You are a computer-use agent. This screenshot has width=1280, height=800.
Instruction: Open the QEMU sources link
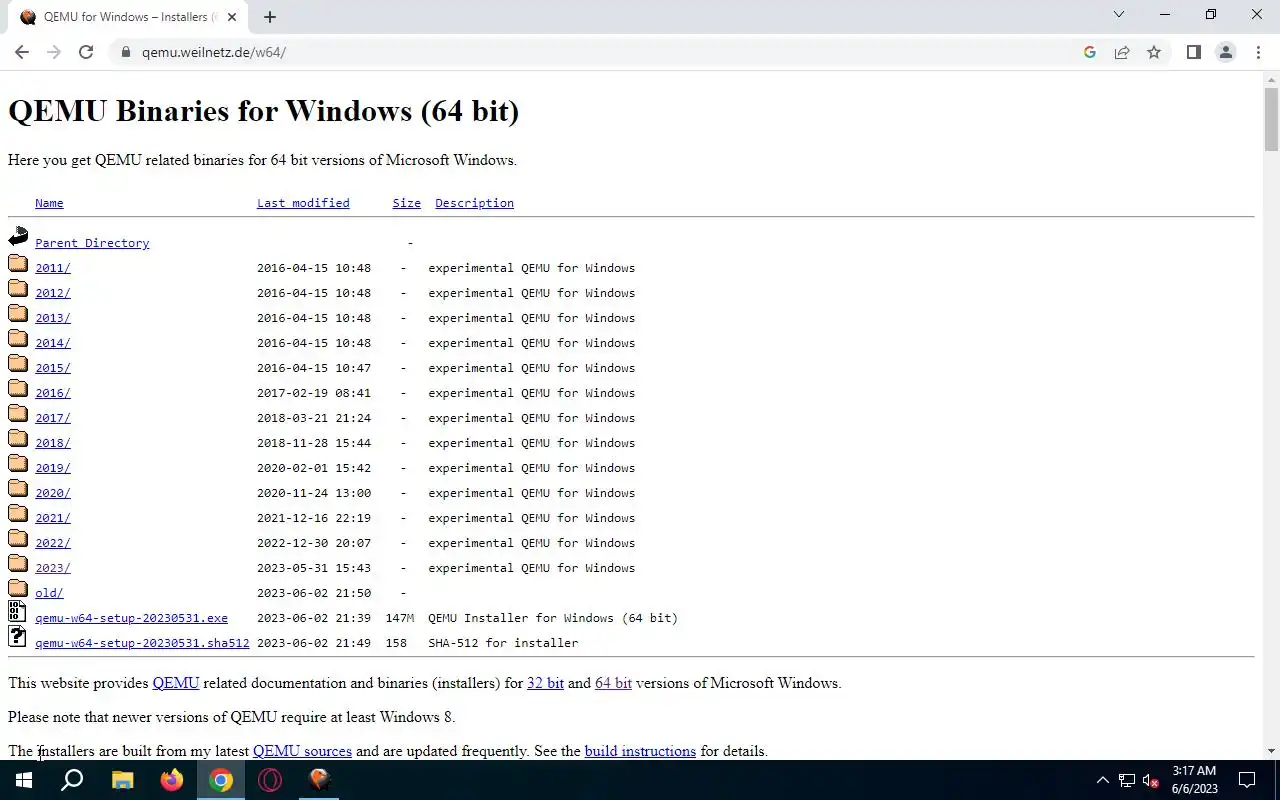302,751
